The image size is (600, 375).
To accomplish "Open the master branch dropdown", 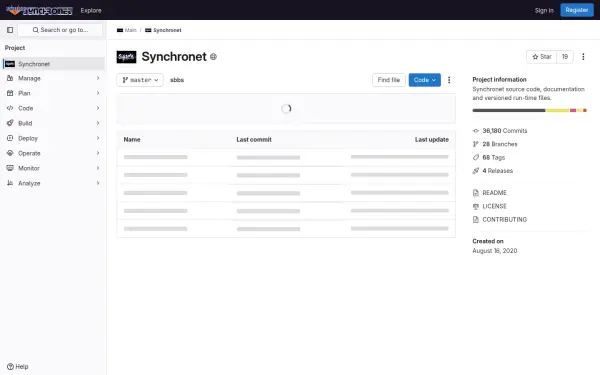I will click(x=140, y=80).
